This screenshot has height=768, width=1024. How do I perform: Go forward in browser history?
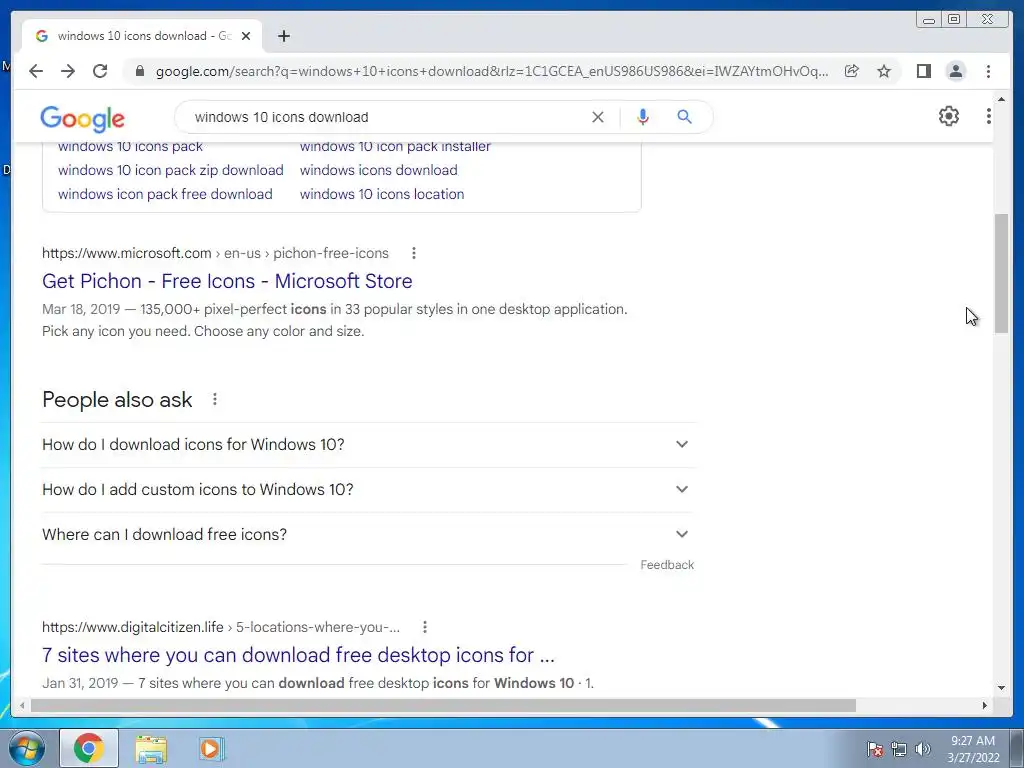[x=68, y=71]
